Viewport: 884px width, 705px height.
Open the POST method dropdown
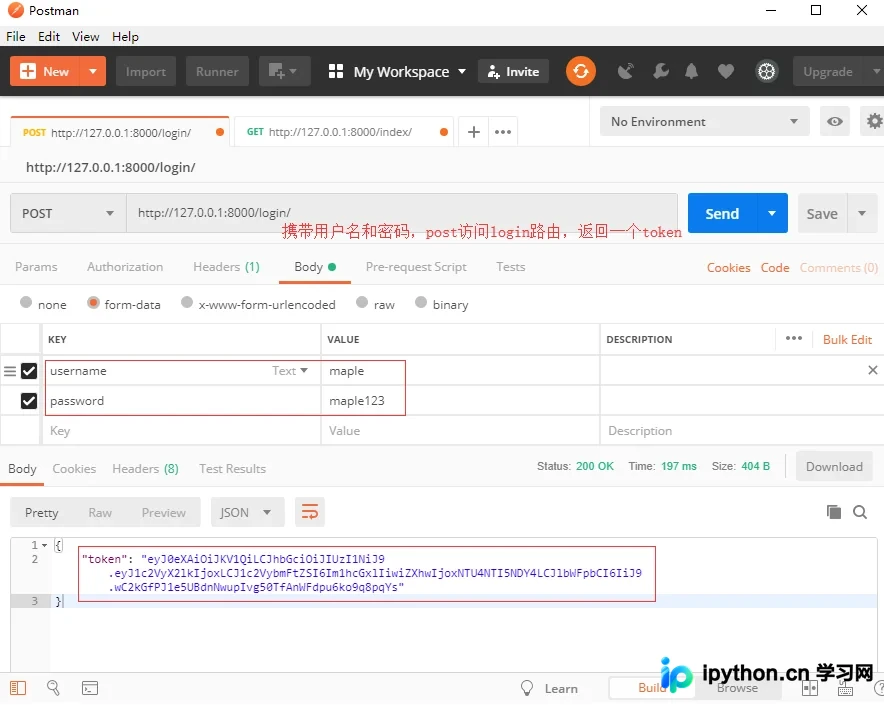point(68,213)
